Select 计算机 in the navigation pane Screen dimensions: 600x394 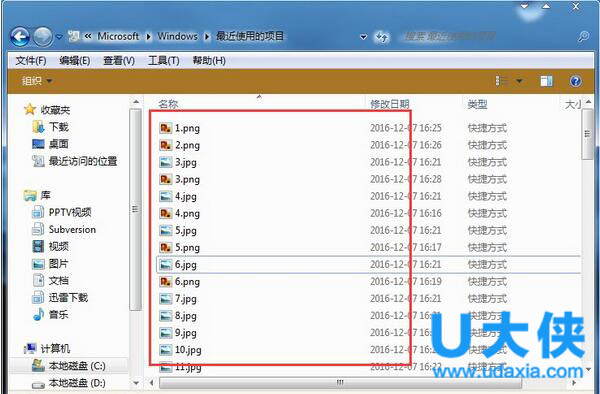[47, 348]
